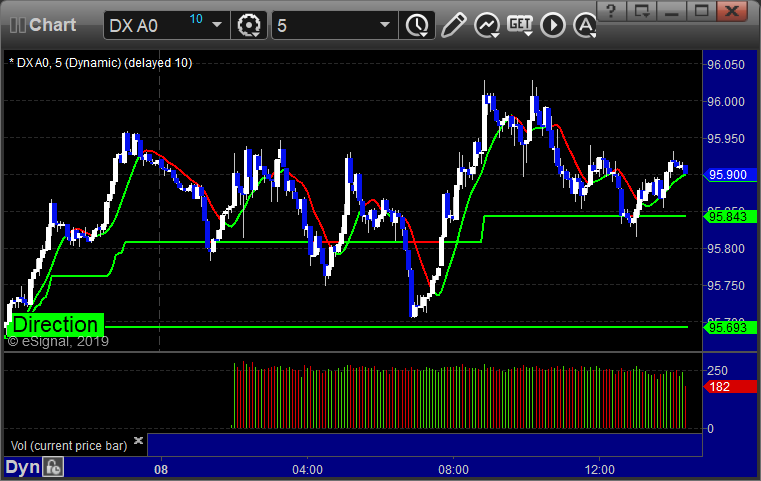
Task: Expand the interval 5 dropdown
Action: pos(385,25)
